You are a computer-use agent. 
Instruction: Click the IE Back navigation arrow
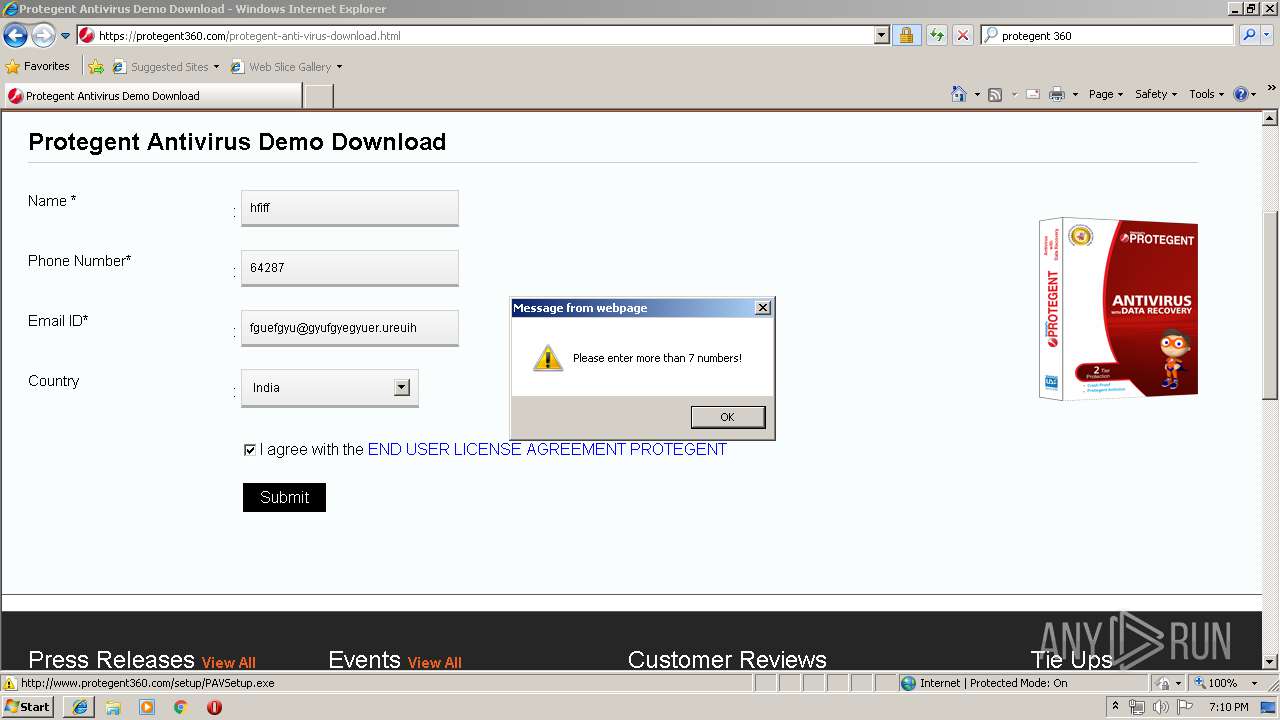(x=15, y=36)
